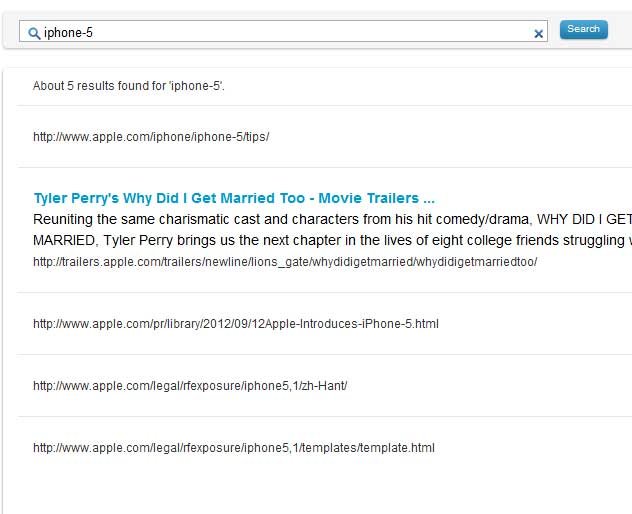632x514 pixels.
Task: Click the divider line below the results summary
Action: click(x=324, y=106)
